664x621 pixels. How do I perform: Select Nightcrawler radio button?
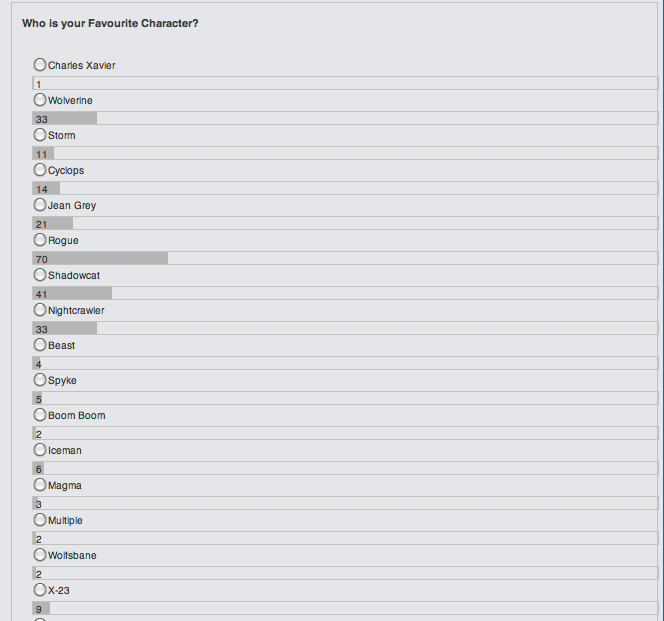click(40, 310)
